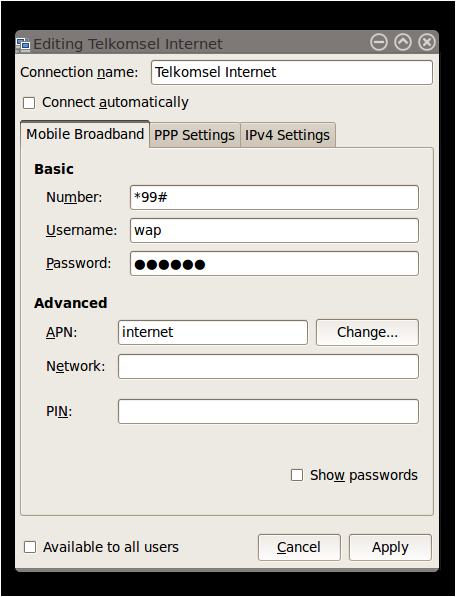
Task: Maximize the Editing Telkomsel Internet window
Action: (x=403, y=42)
